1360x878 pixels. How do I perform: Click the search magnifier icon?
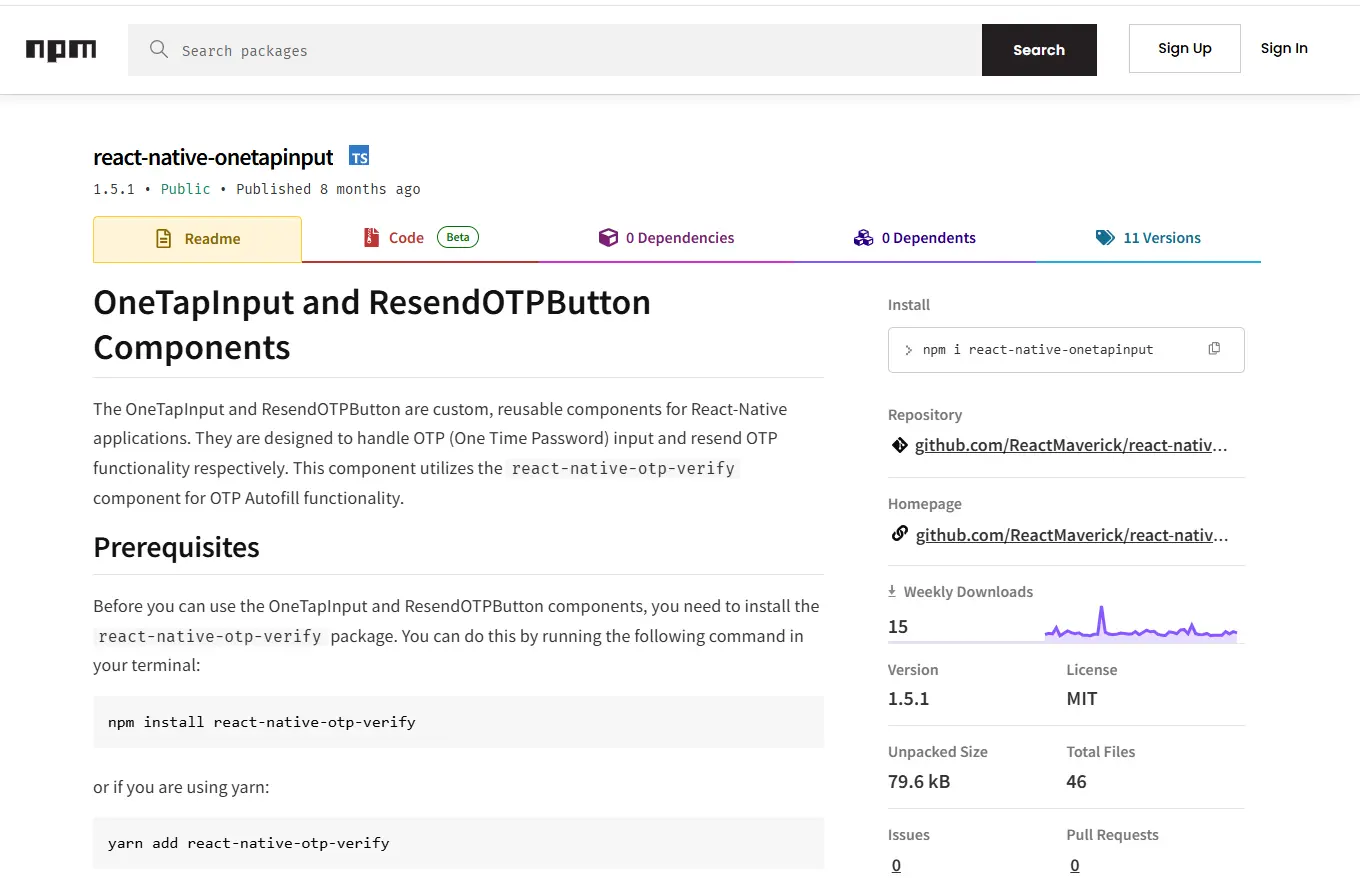click(158, 49)
